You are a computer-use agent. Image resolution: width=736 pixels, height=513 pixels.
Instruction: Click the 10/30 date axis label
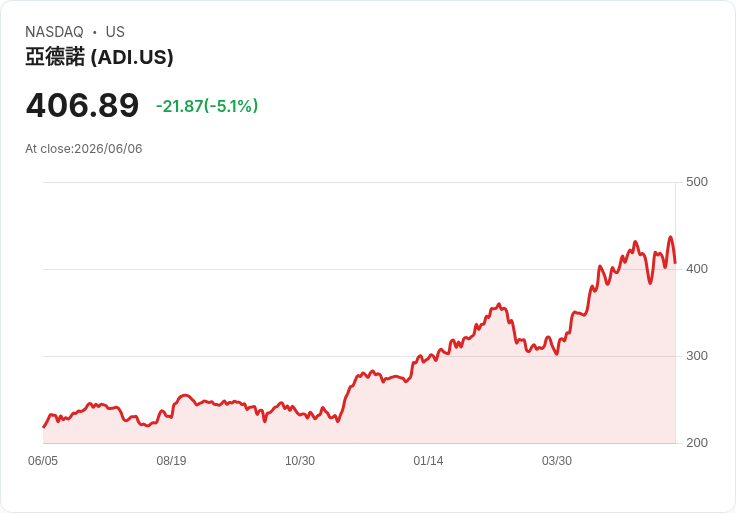click(x=300, y=461)
